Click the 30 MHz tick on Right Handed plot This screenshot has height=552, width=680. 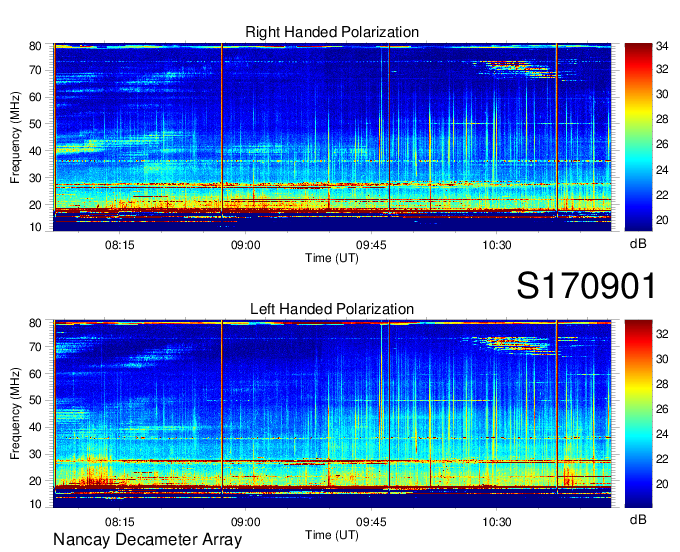point(35,178)
